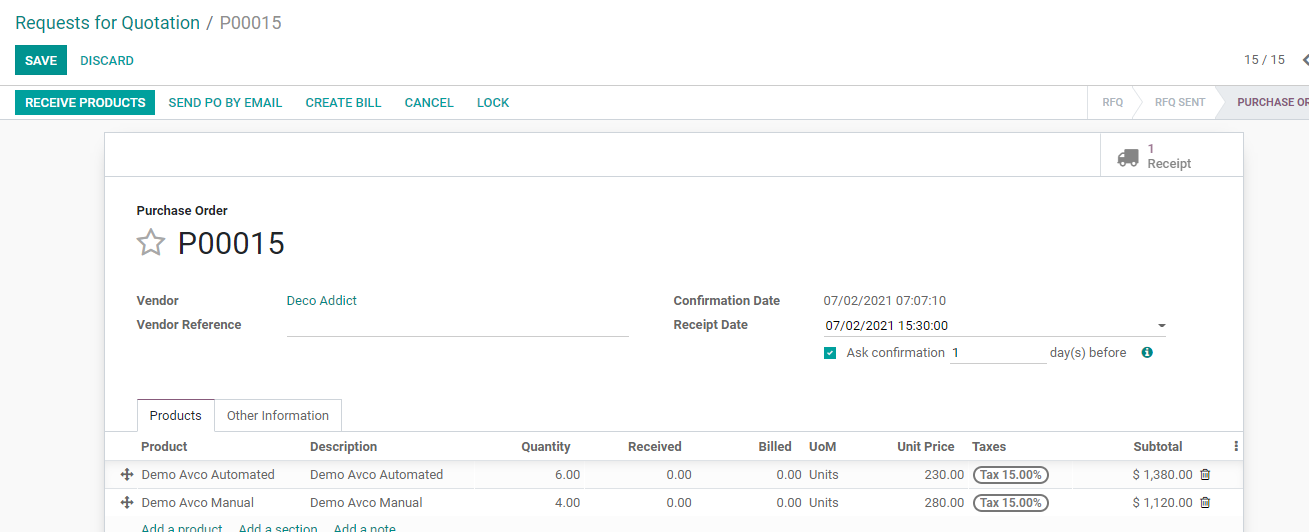The width and height of the screenshot is (1309, 532).
Task: Select the Products tab
Action: point(176,416)
